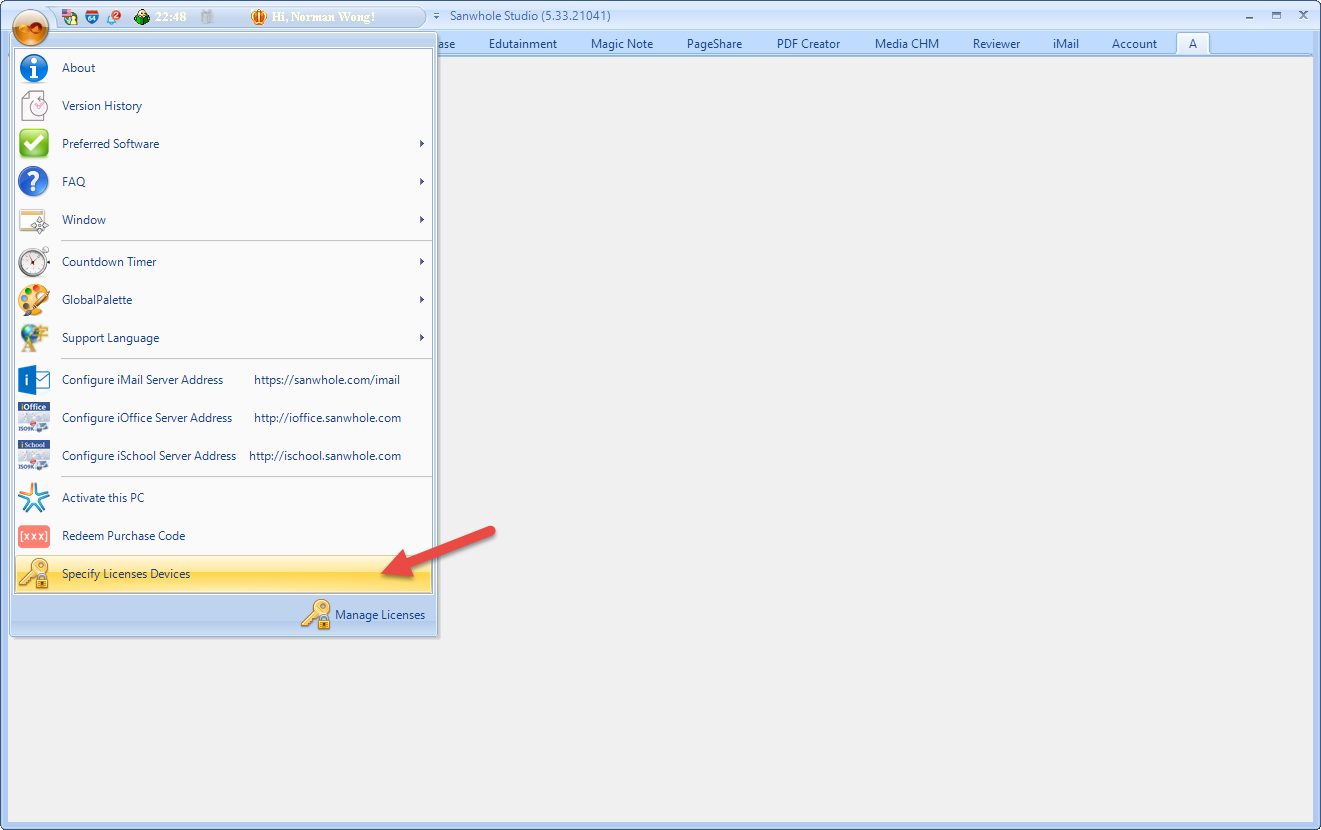
Task: Choose Redeem Purchase Code
Action: click(224, 536)
